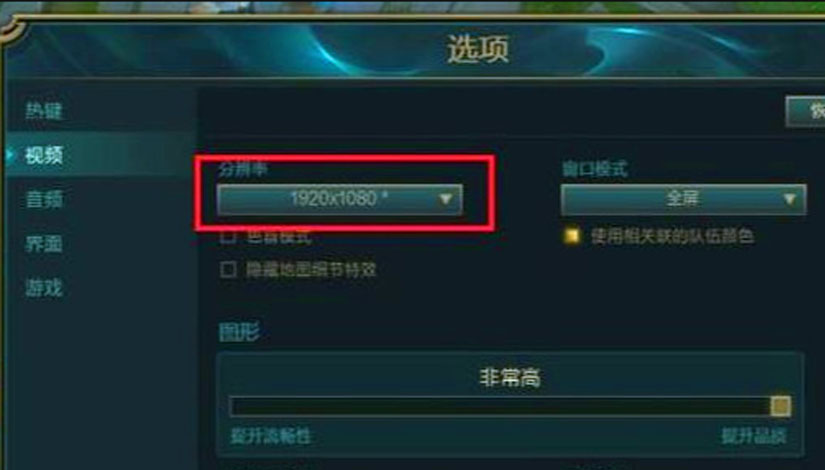Click the 图形 section heading
The width and height of the screenshot is (825, 470).
click(239, 333)
